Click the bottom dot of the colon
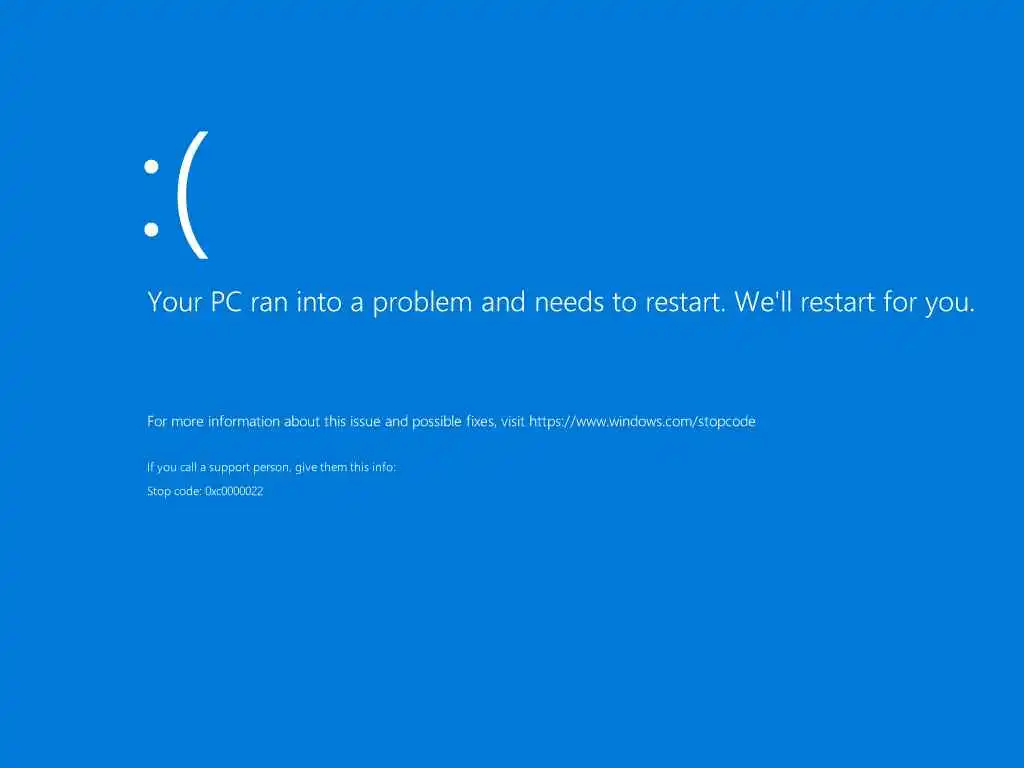The image size is (1024, 768). click(x=152, y=229)
